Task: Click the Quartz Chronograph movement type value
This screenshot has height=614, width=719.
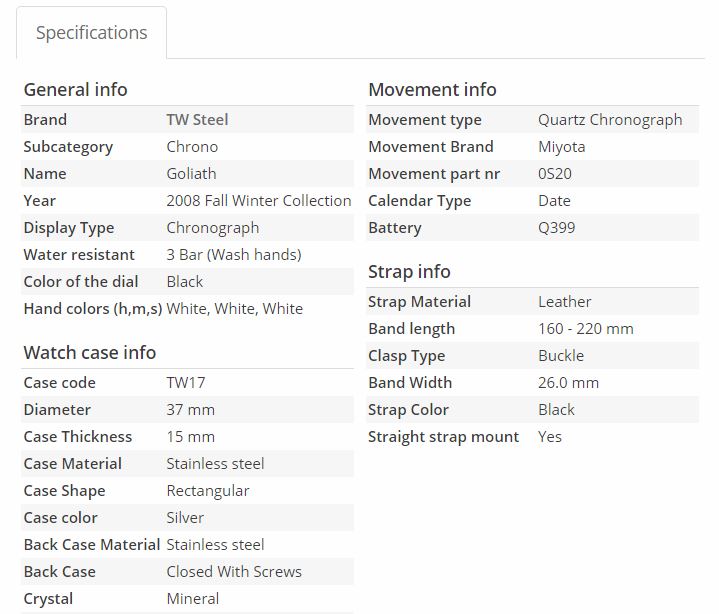Action: click(x=610, y=120)
